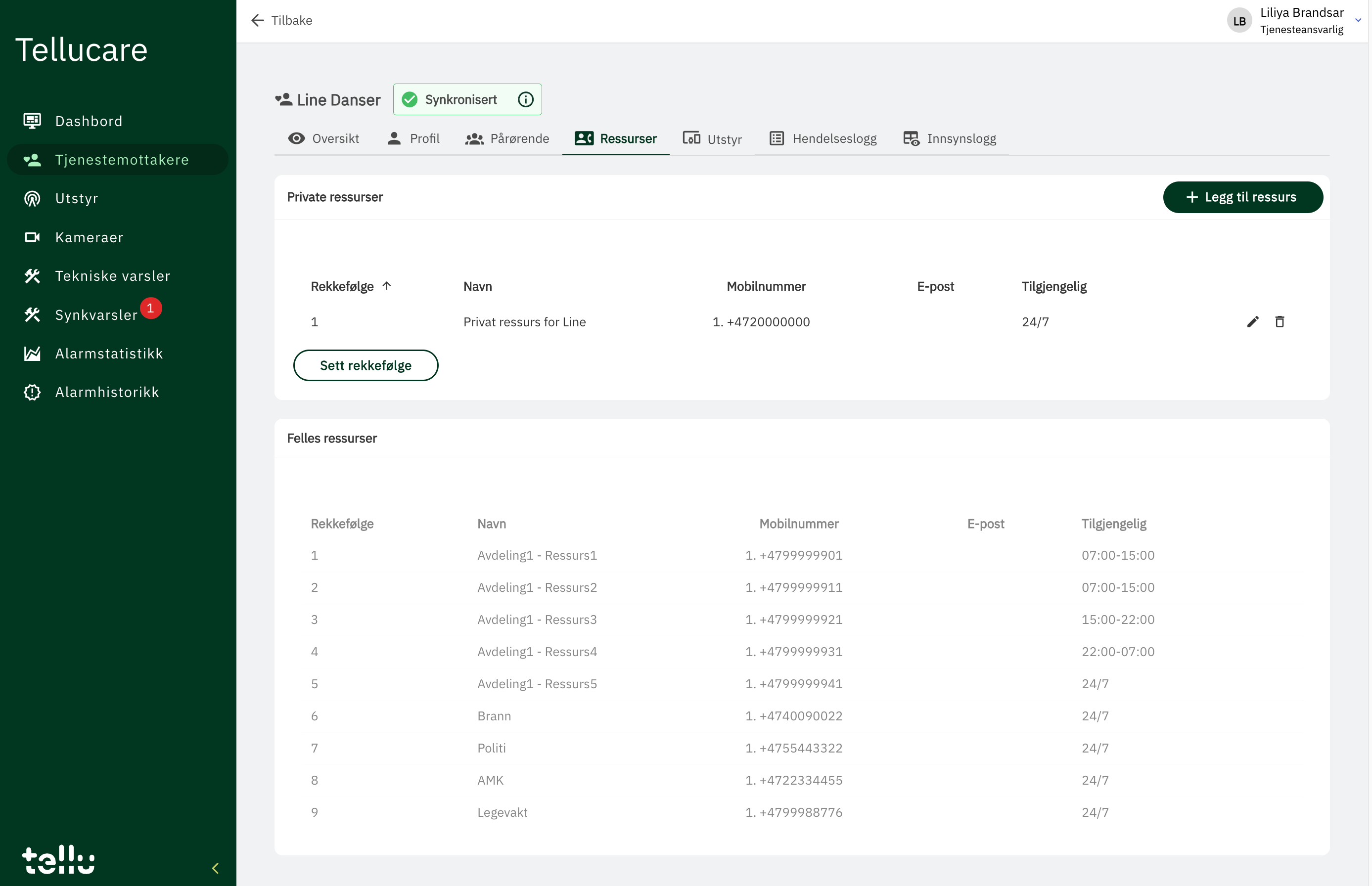Open Alarmhistorikk history icon
The image size is (1372, 886).
pos(32,393)
